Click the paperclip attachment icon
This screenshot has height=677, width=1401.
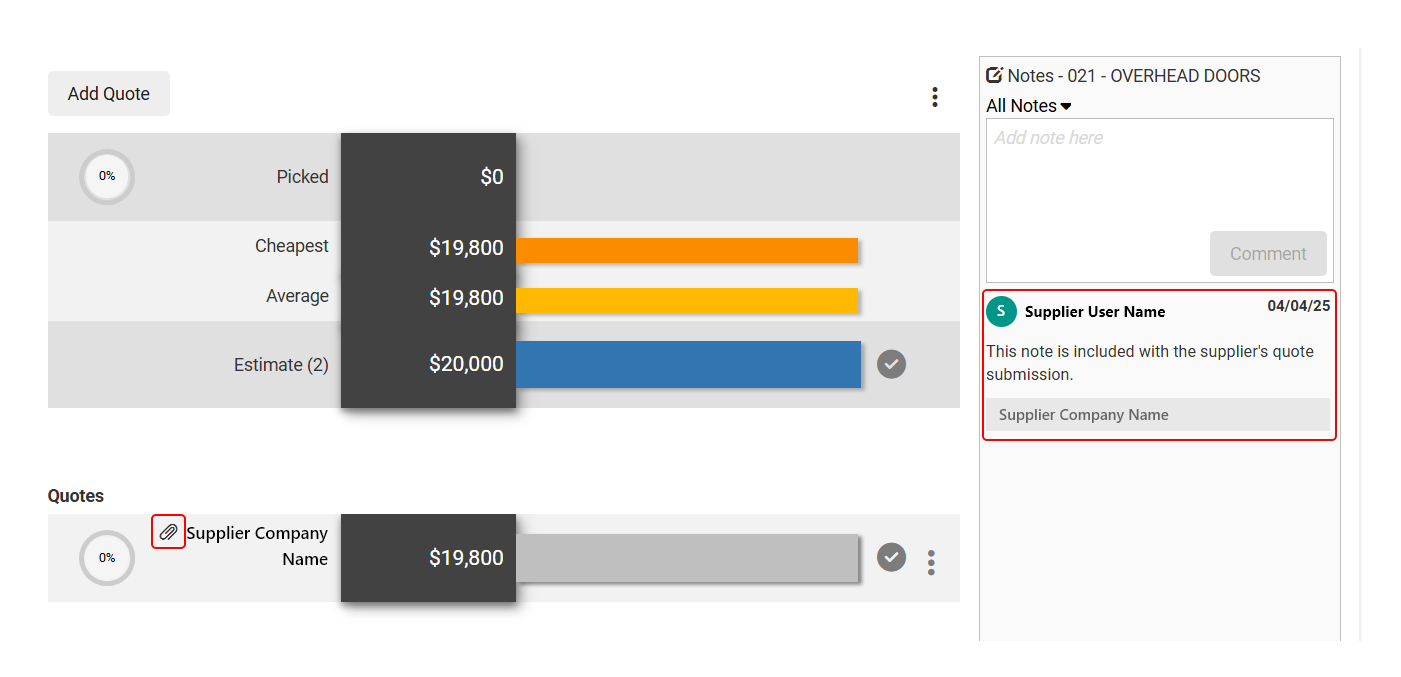168,532
